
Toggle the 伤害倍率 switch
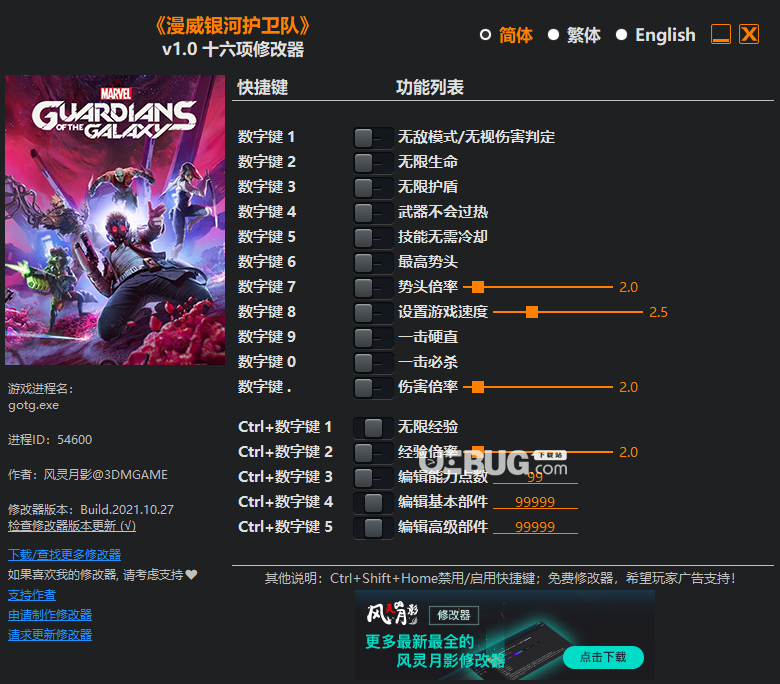[x=373, y=388]
